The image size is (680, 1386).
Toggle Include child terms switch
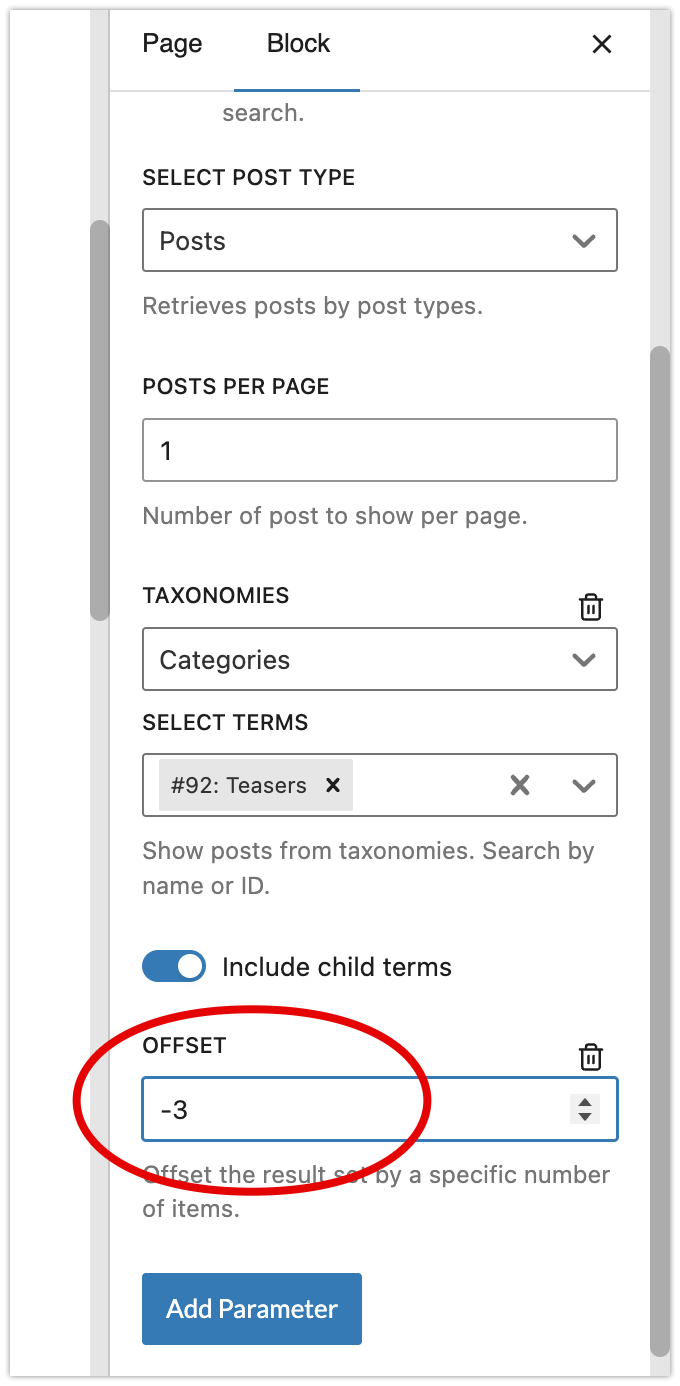pyautogui.click(x=174, y=967)
